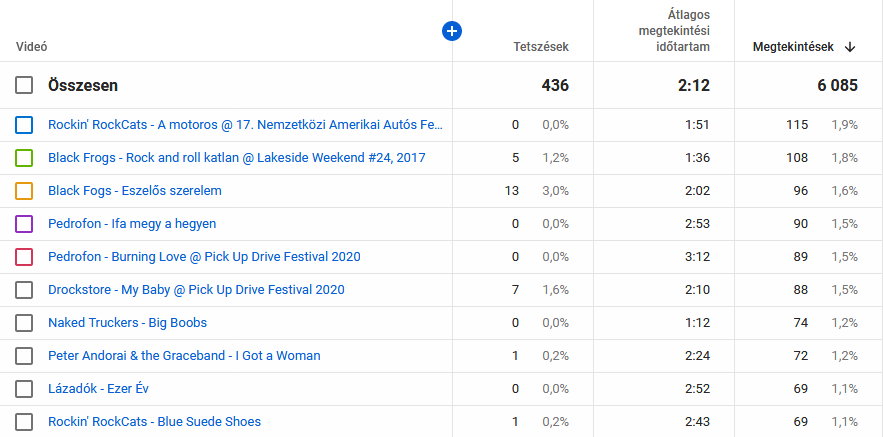Check the green box for Black Frogs Lakeside Weekend
Image resolution: width=883 pixels, height=437 pixels.
click(25, 158)
